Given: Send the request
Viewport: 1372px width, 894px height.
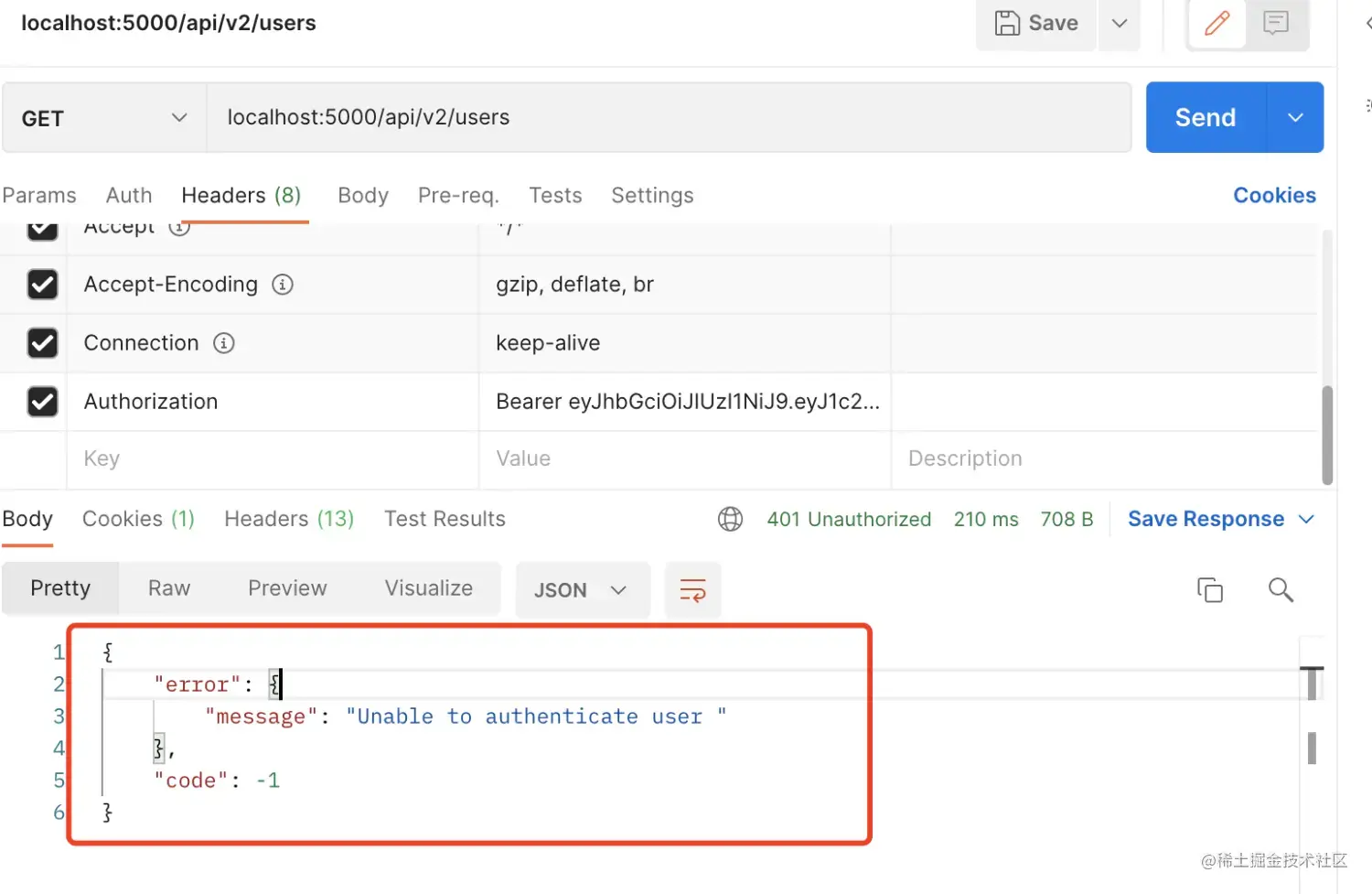Looking at the screenshot, I should [1206, 117].
